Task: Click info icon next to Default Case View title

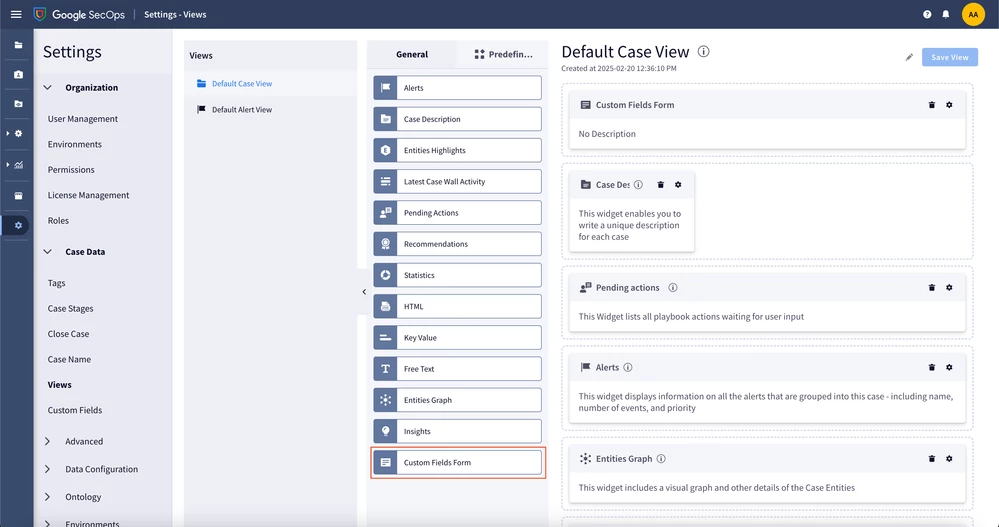Action: pos(703,52)
